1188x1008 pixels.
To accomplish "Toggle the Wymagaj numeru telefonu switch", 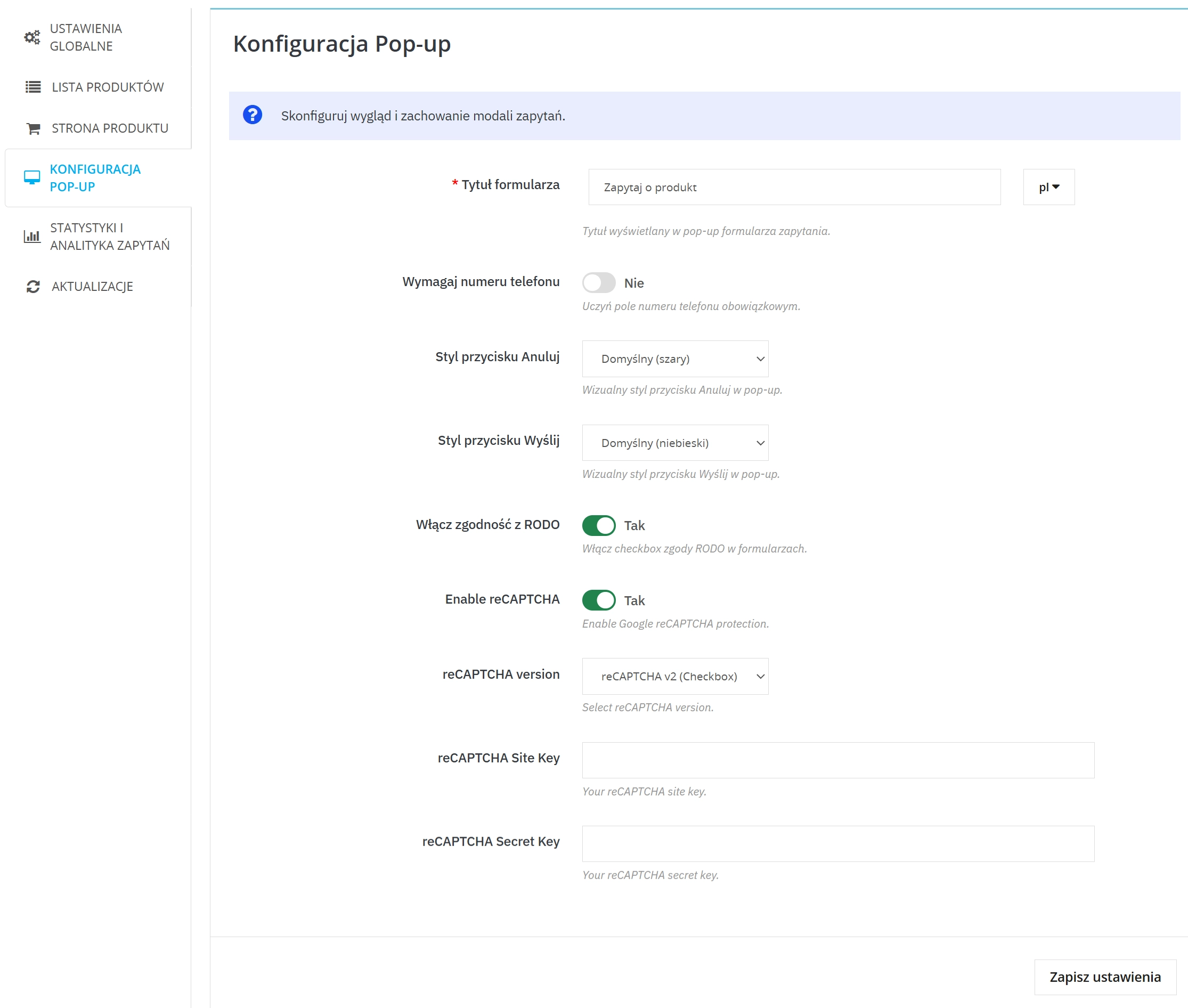I will (x=598, y=282).
